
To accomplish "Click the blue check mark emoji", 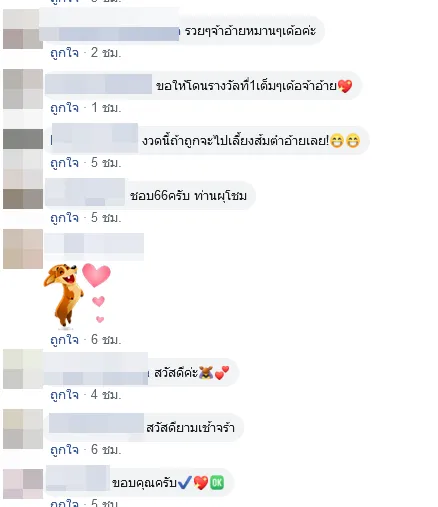I will coord(185,482).
